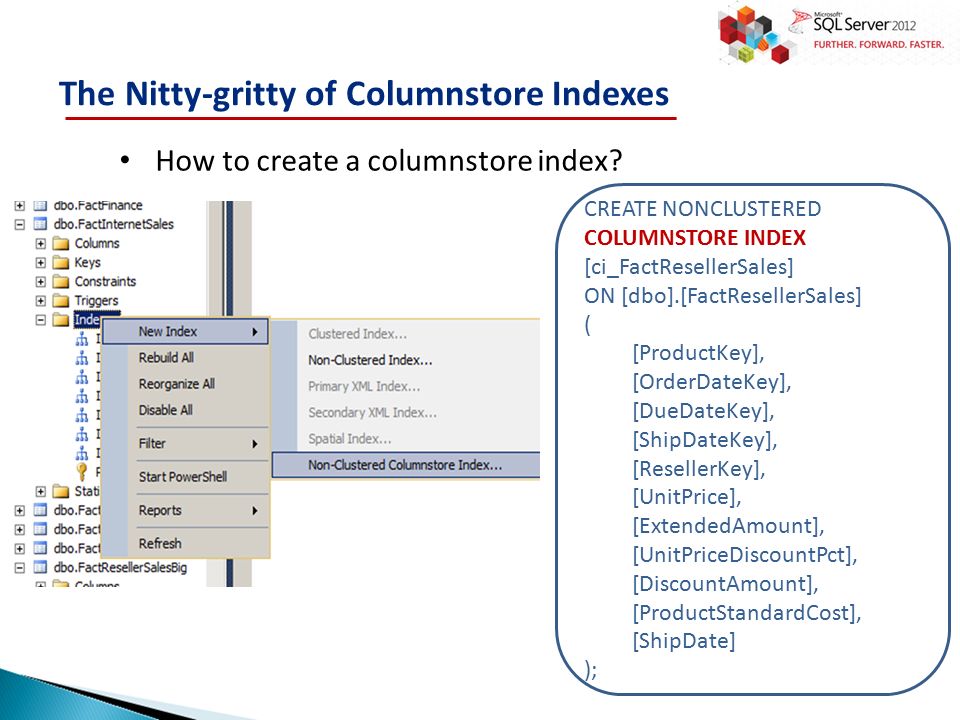Image resolution: width=960 pixels, height=720 pixels.
Task: Click the '[ShipDateKey],' code line
Action: tap(705, 440)
